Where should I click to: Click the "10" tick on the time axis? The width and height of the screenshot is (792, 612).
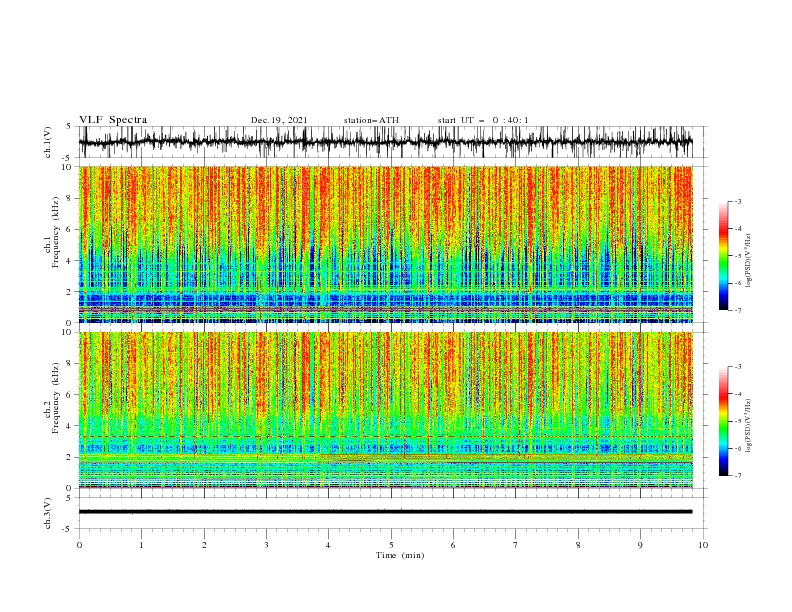point(703,545)
